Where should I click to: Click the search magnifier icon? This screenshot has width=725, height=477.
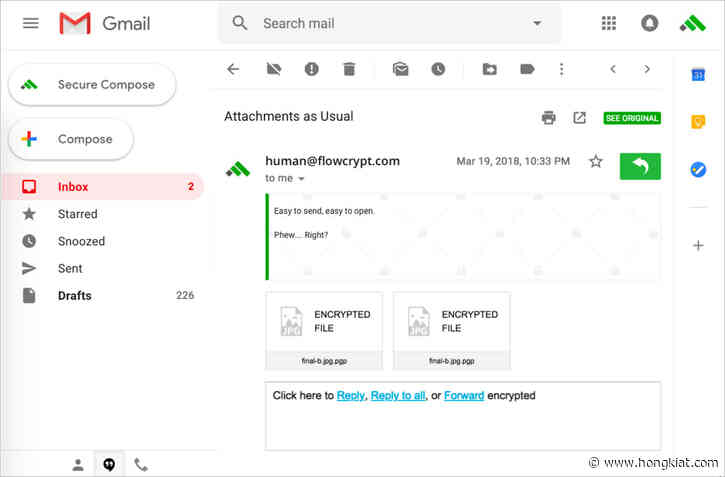(240, 23)
